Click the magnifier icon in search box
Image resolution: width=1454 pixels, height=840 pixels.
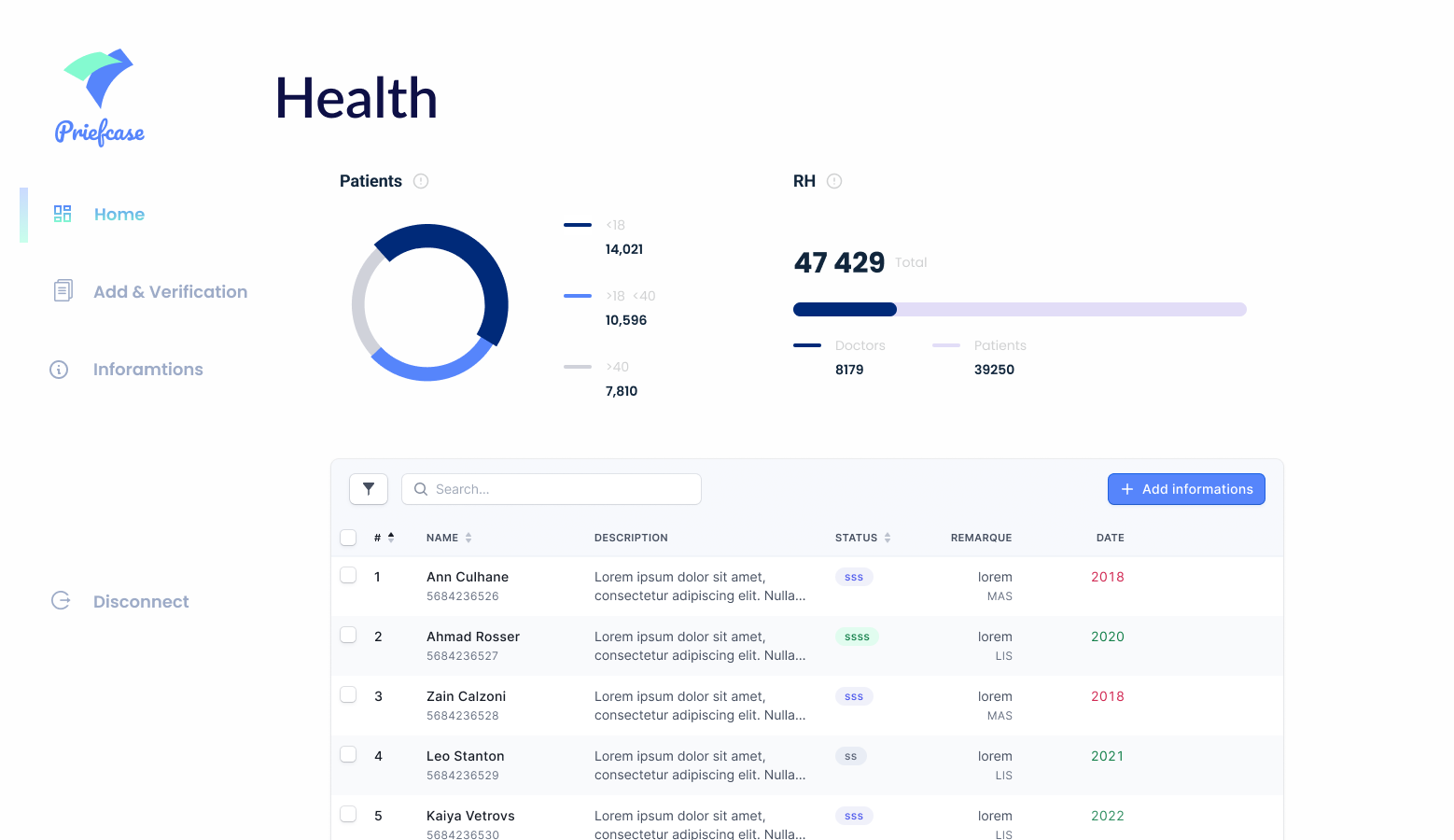pyautogui.click(x=421, y=489)
